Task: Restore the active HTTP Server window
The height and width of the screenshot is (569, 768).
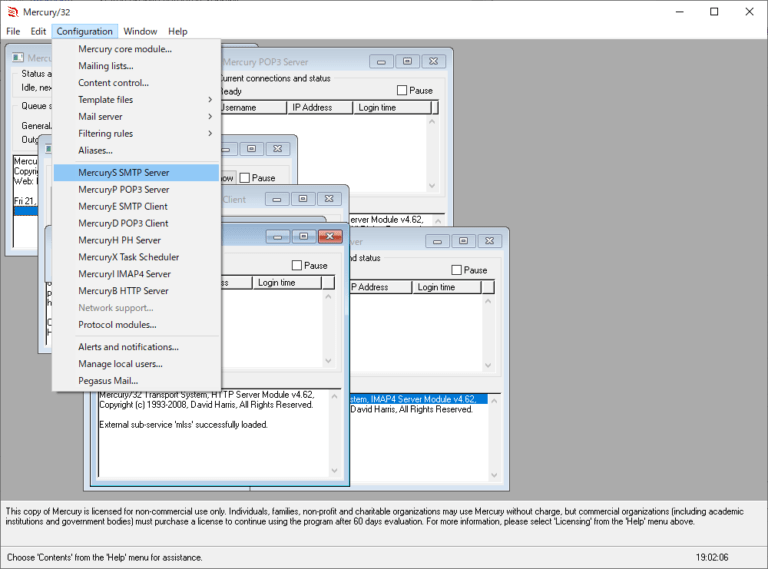Action: point(304,236)
